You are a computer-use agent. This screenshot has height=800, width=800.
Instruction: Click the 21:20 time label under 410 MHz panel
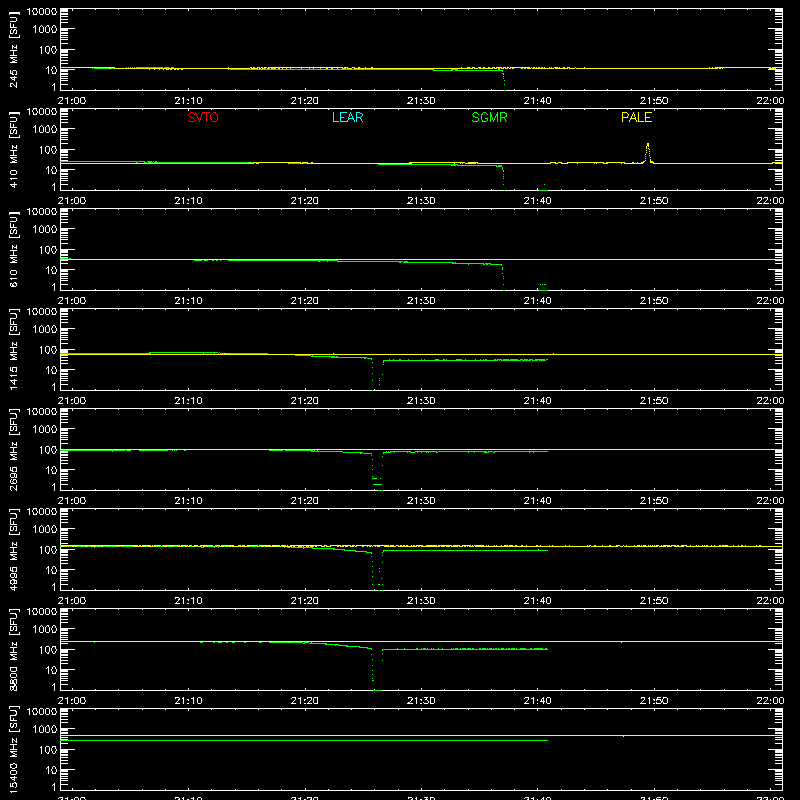point(305,201)
